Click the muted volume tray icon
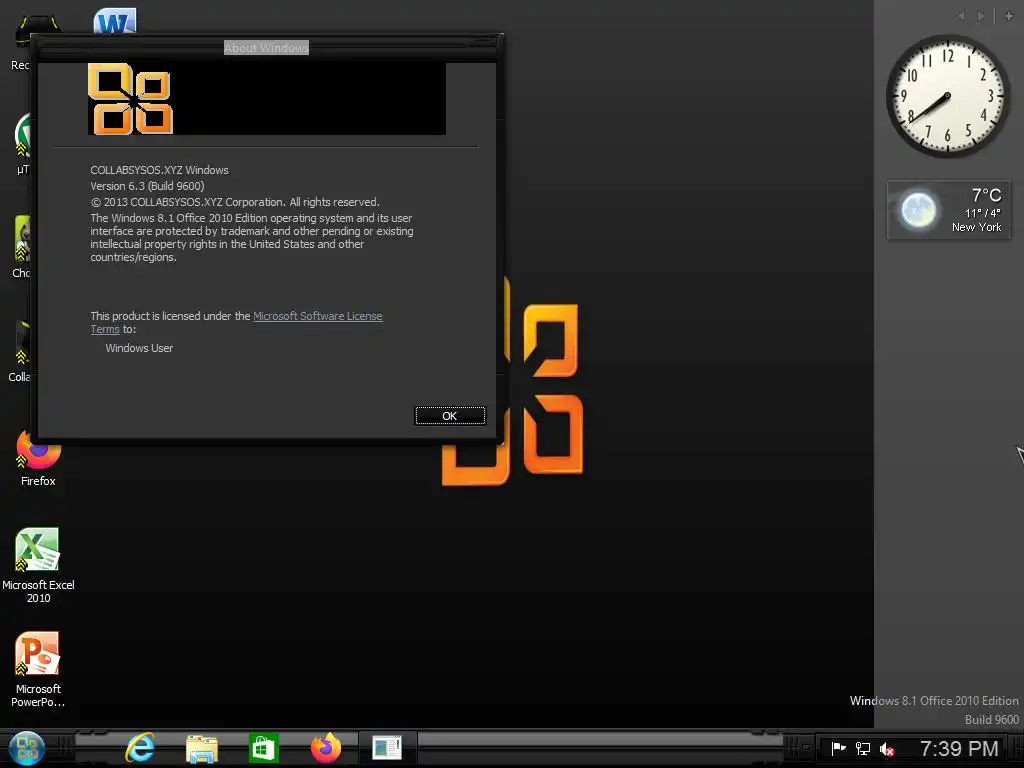This screenshot has height=768, width=1024. click(886, 748)
